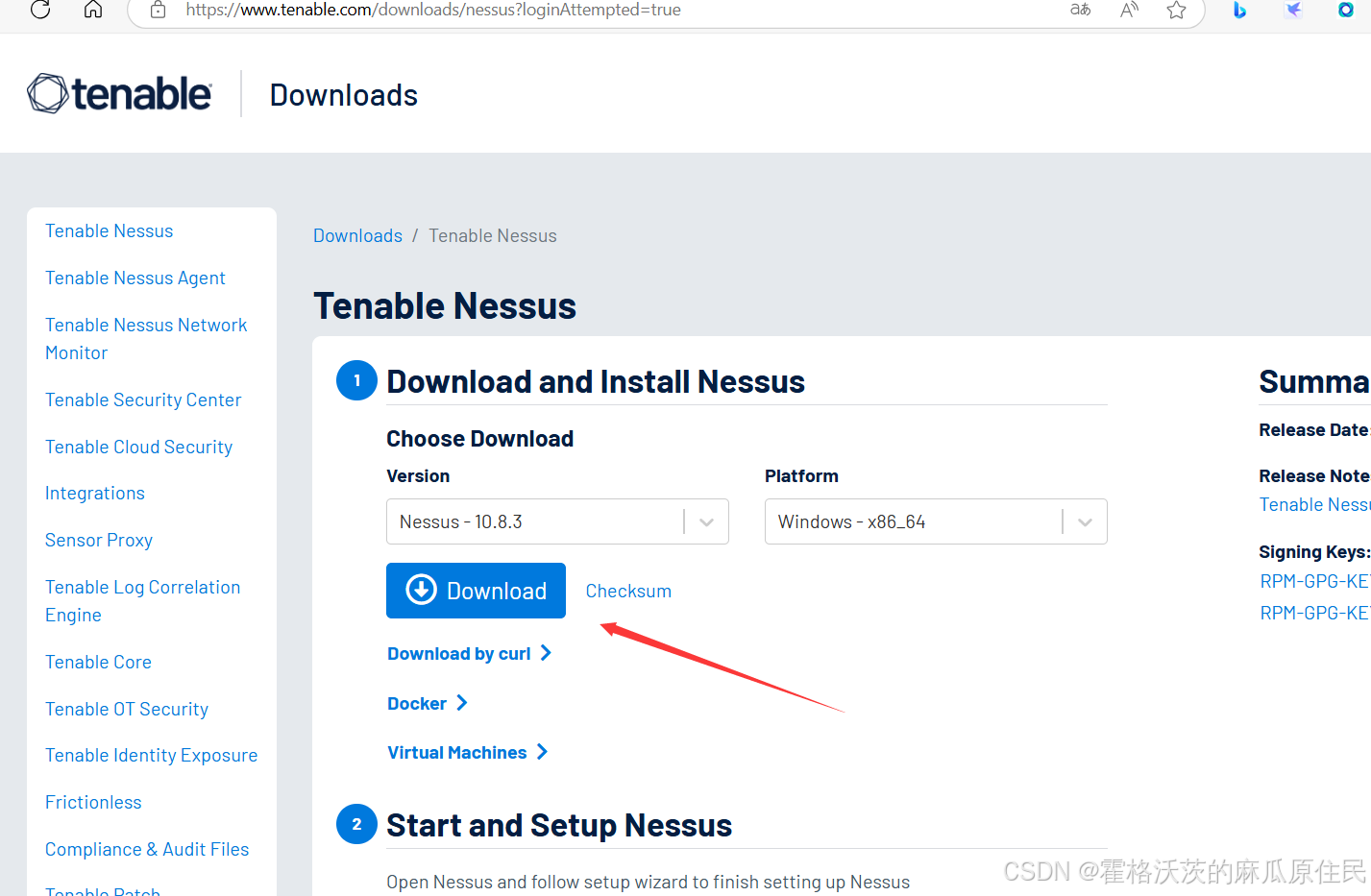Open Tenable Identity Exposure link

pyautogui.click(x=152, y=756)
